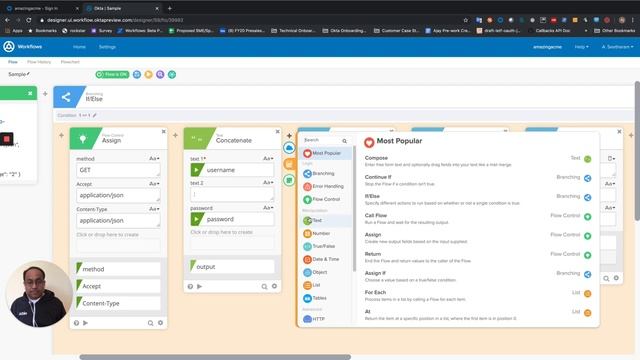640x360 pixels.
Task: Select the Text category
Action: coord(326,220)
